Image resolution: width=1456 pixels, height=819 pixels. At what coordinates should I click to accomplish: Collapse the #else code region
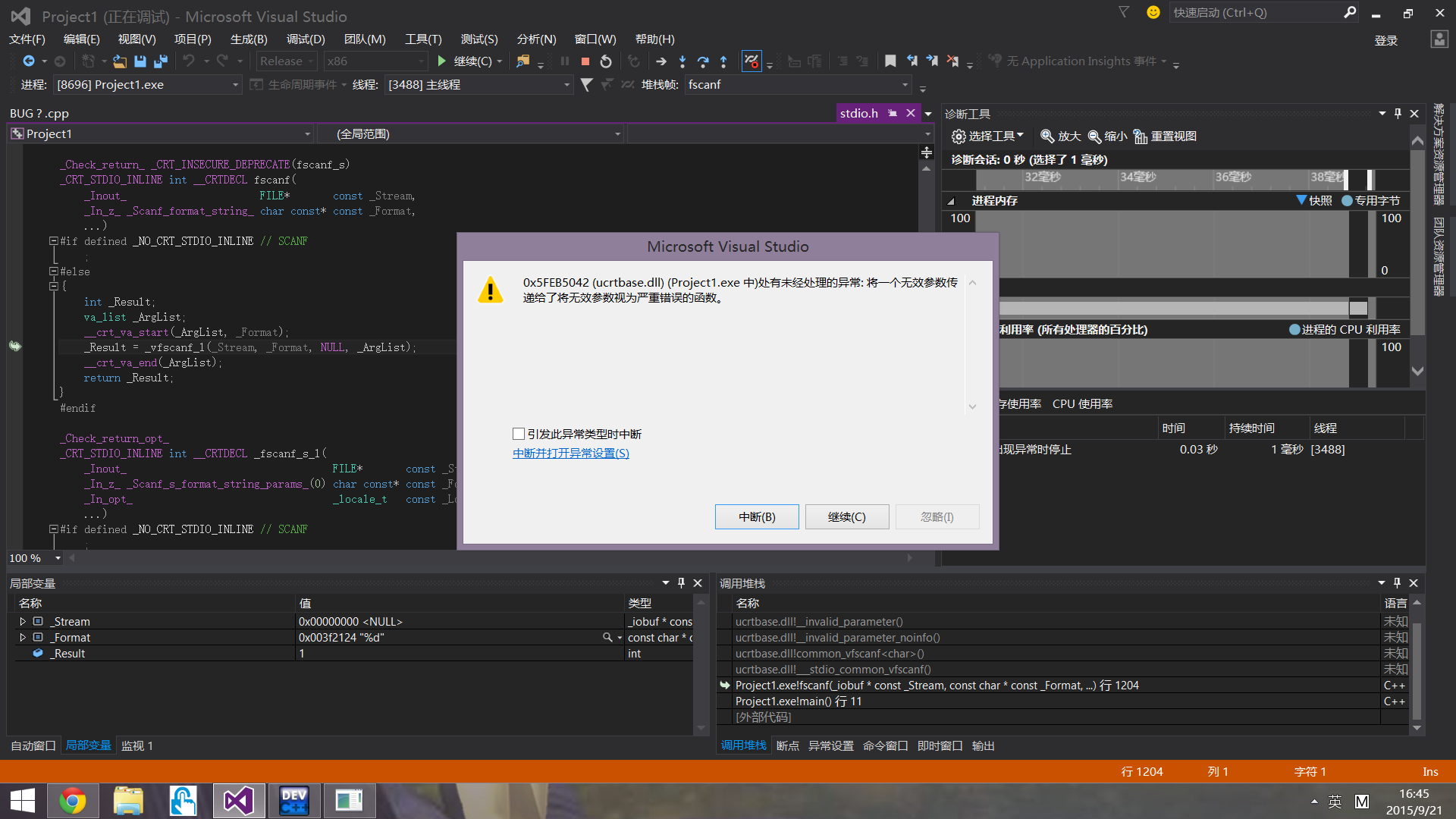click(x=54, y=271)
